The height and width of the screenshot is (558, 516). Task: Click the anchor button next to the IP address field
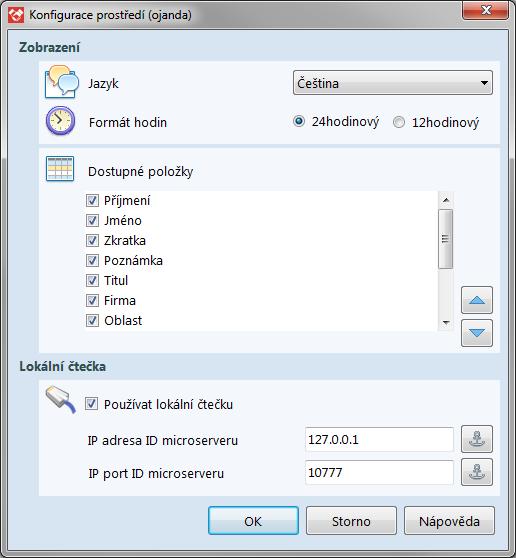point(477,439)
